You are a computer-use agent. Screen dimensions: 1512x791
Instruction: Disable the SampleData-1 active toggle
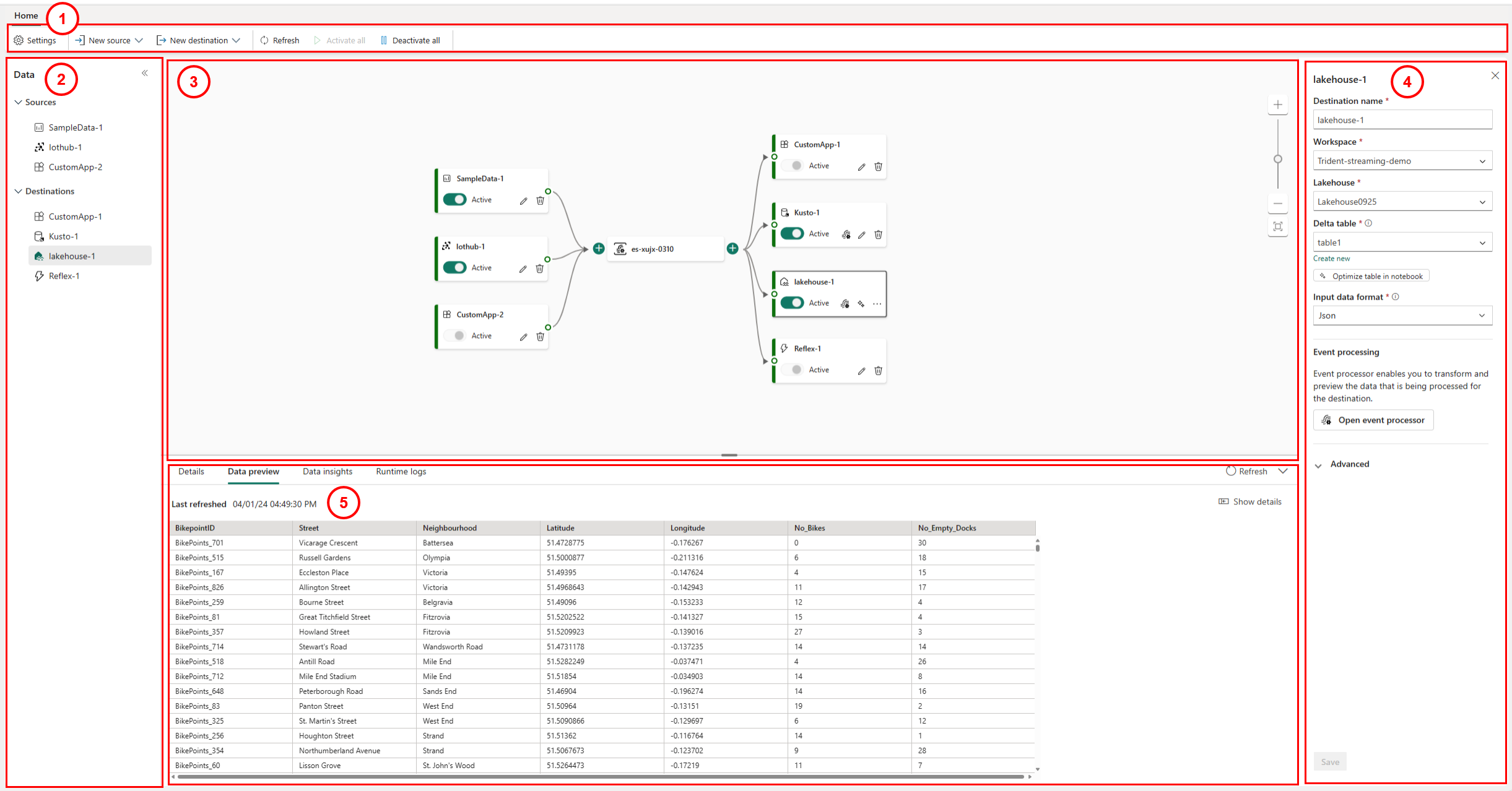click(455, 199)
